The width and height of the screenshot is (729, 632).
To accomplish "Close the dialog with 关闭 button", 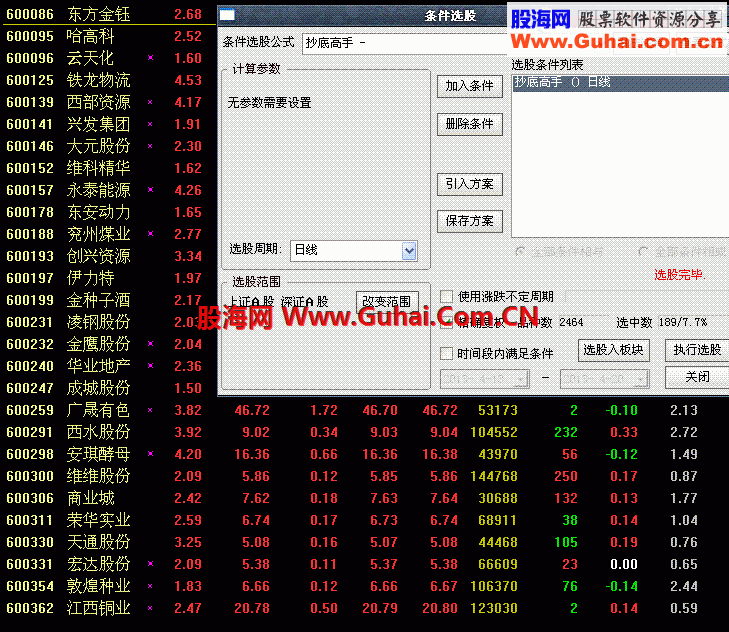I will point(697,377).
